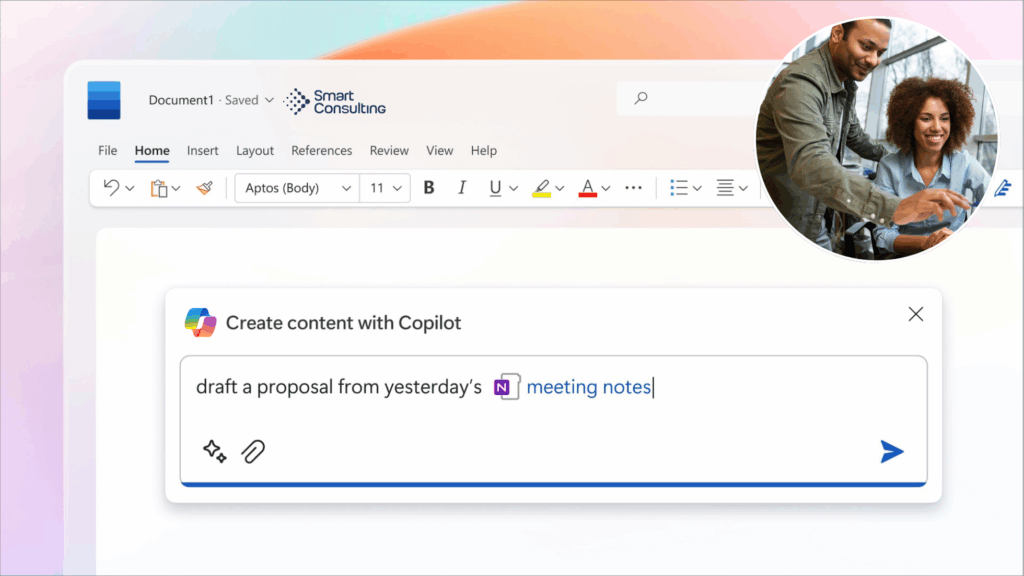This screenshot has height=576, width=1024.
Task: Click the Paste clipboard icon
Action: (x=158, y=188)
